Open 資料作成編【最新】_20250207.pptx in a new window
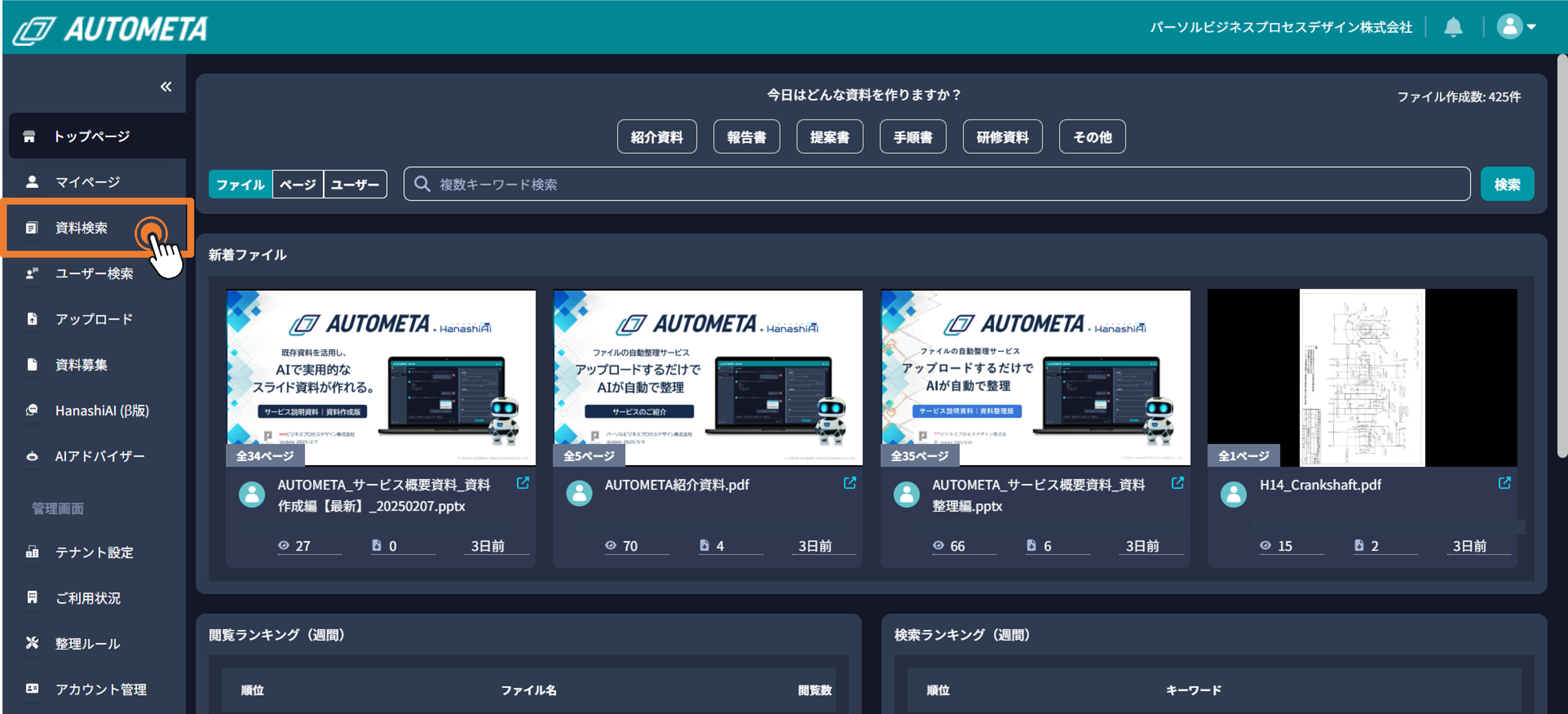 [523, 483]
